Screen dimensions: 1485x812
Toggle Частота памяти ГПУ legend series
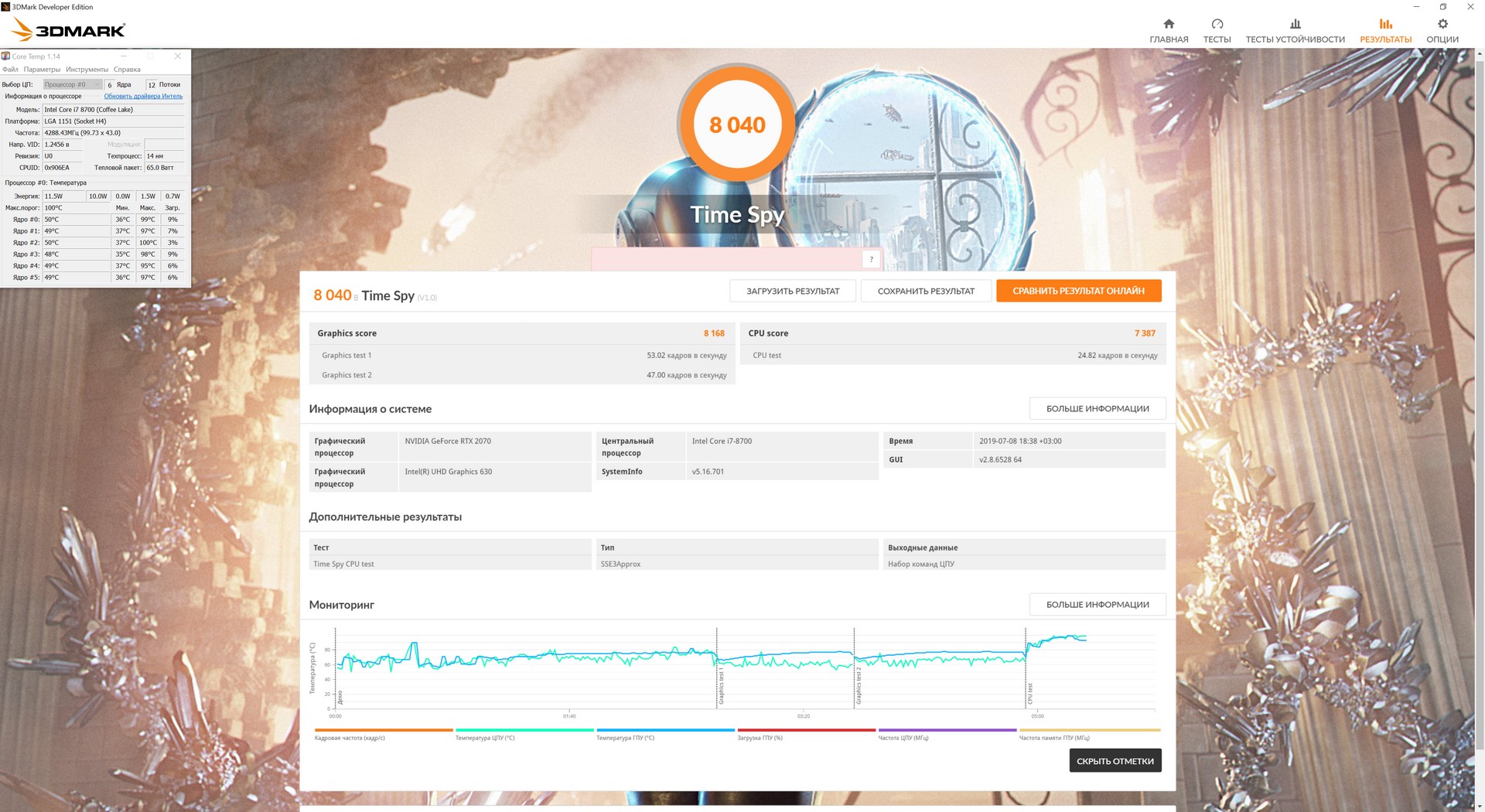pyautogui.click(x=1089, y=734)
